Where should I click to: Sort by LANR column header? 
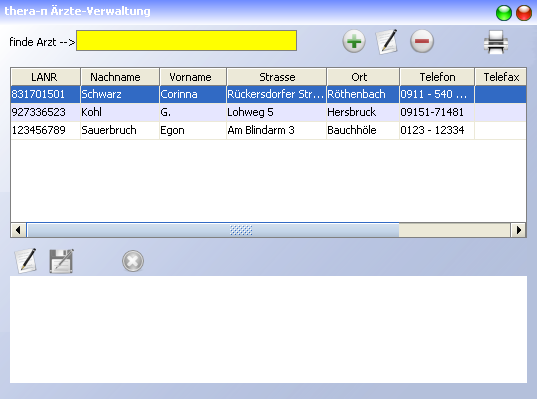pos(45,77)
